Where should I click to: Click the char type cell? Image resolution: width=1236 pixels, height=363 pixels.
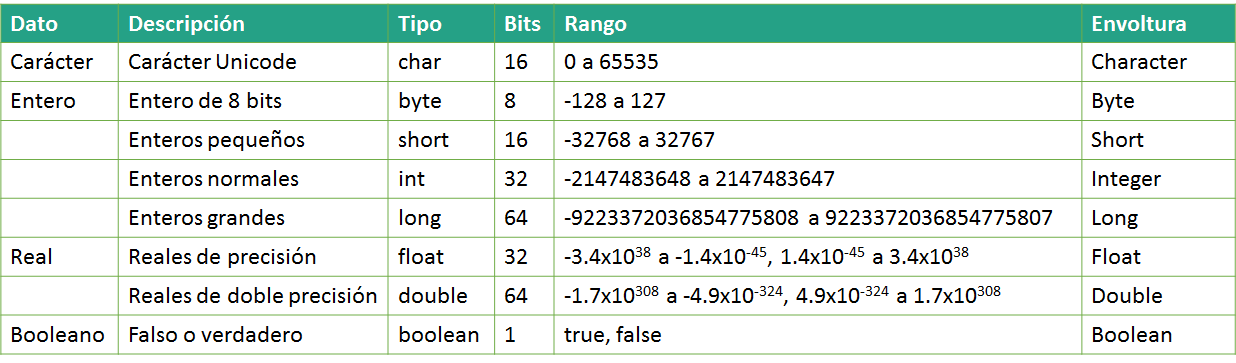tap(440, 62)
